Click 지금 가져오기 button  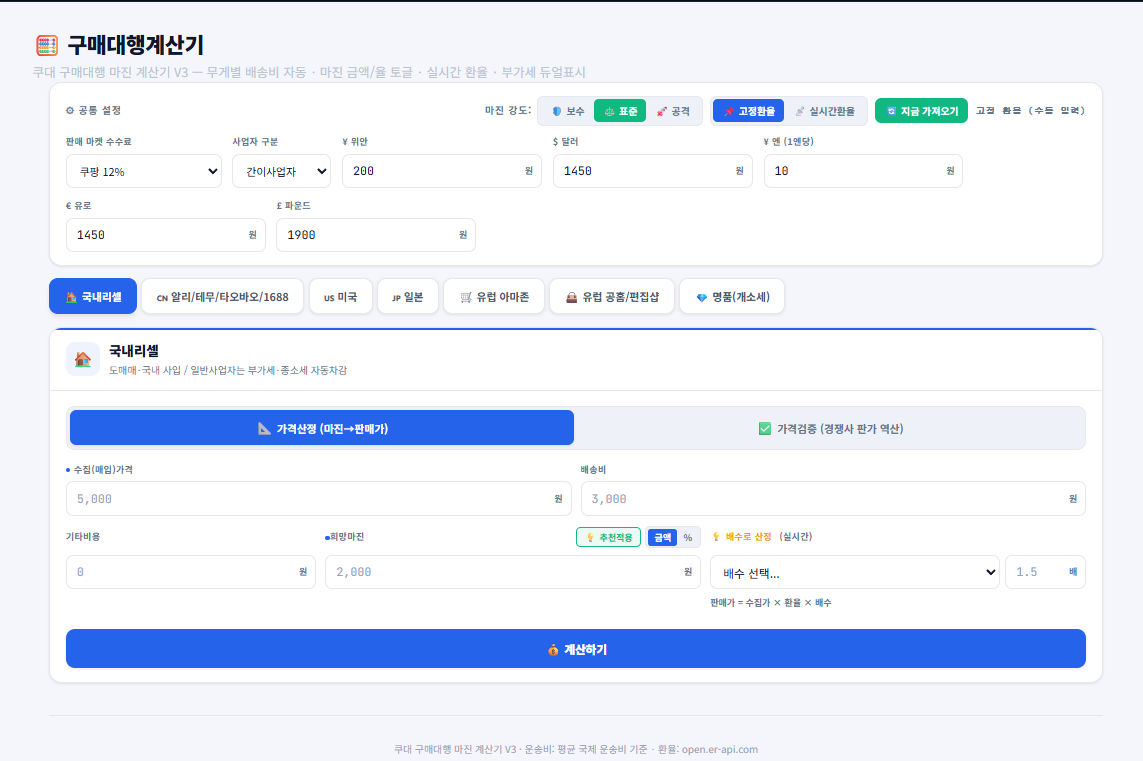click(x=921, y=111)
